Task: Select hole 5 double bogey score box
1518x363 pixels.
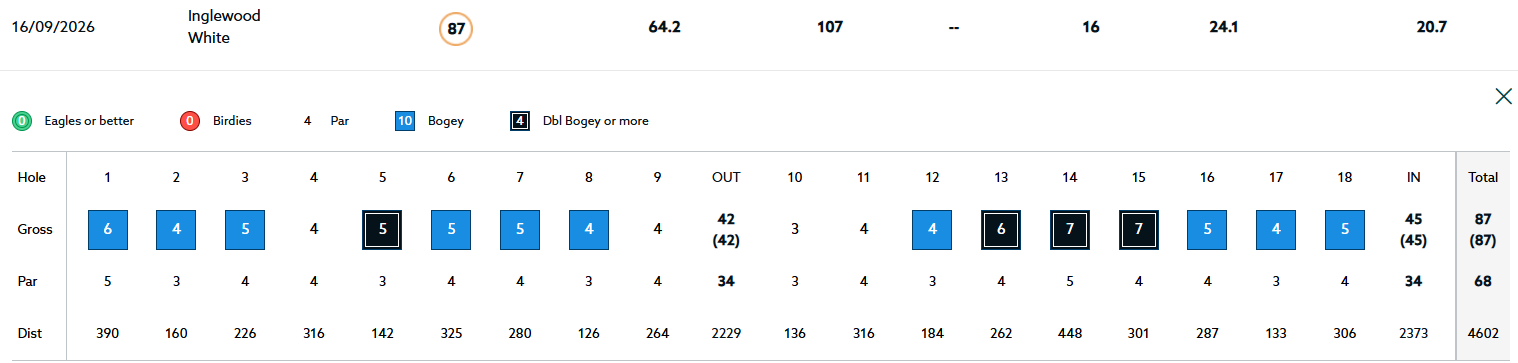Action: [x=382, y=229]
